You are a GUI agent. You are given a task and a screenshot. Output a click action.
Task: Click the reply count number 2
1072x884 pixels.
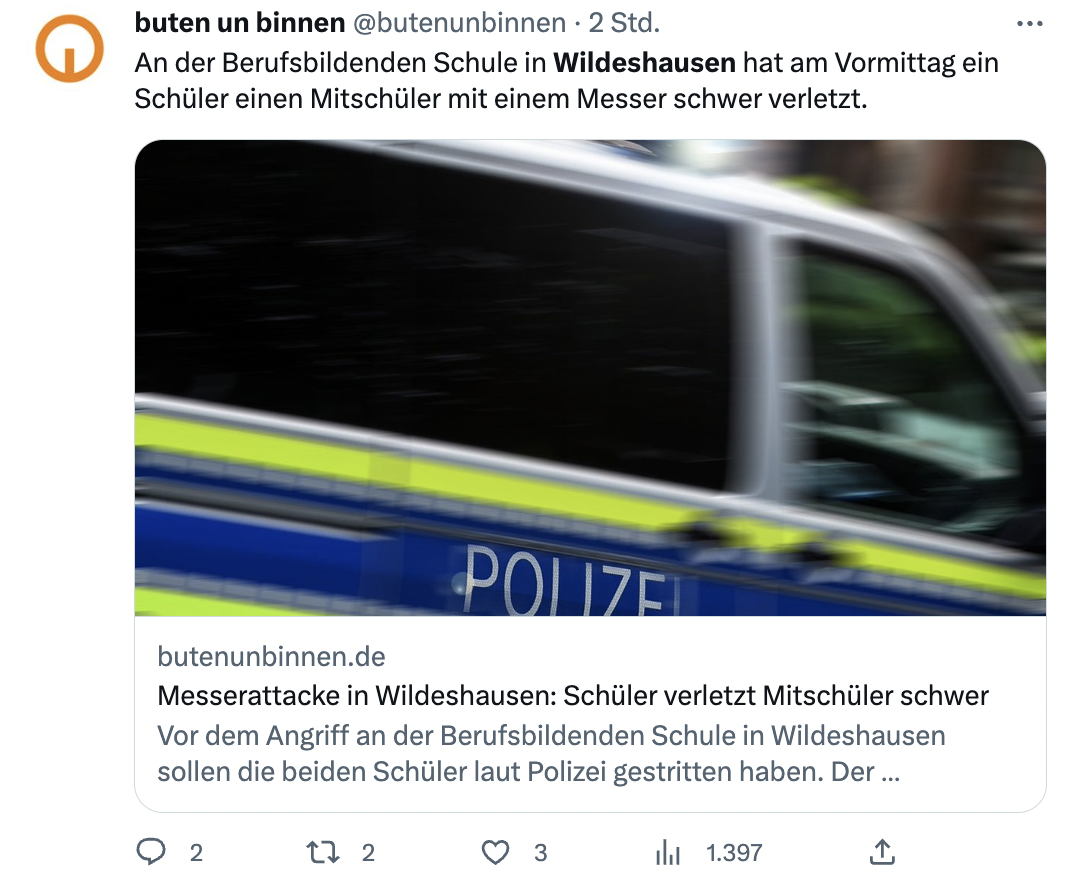coord(196,853)
